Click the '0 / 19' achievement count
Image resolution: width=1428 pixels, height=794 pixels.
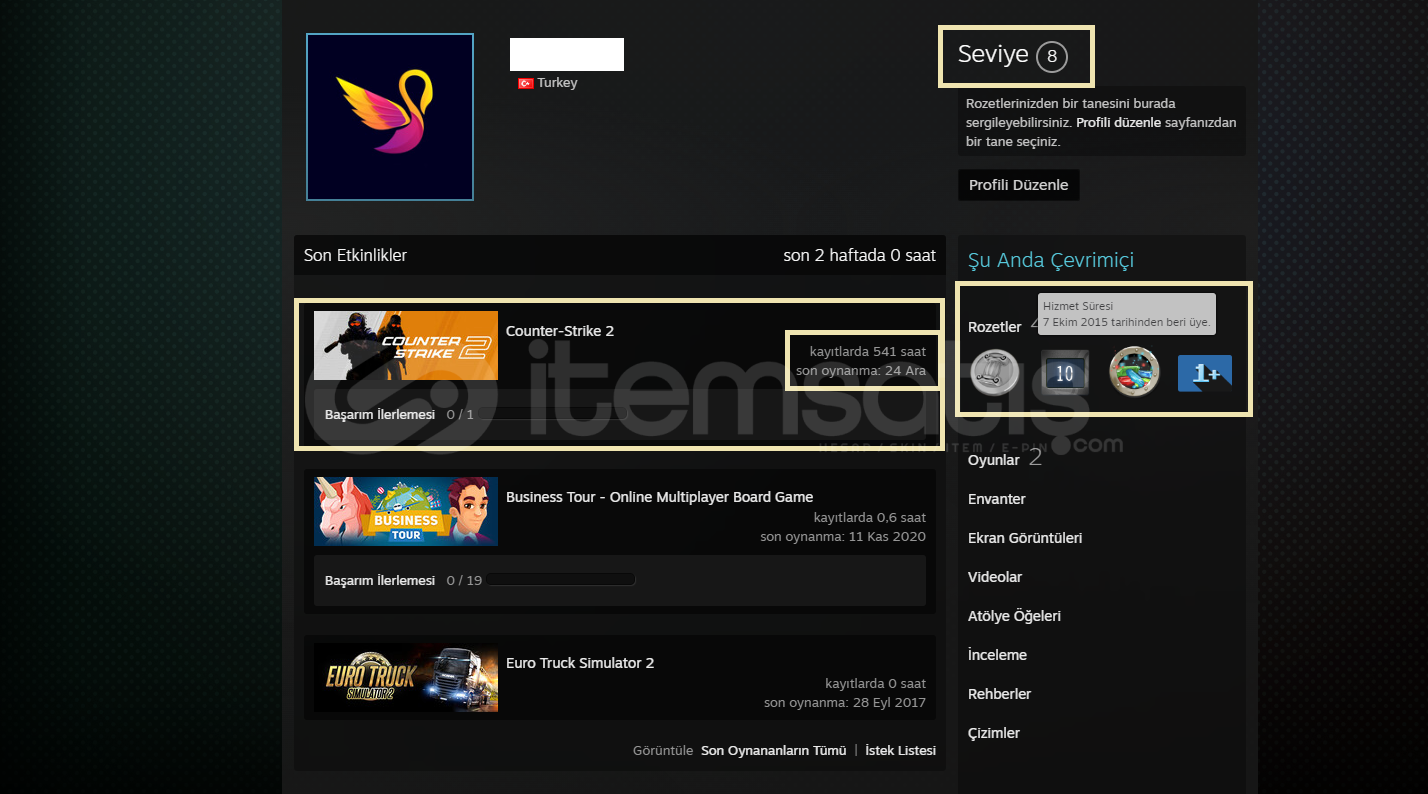click(x=464, y=580)
